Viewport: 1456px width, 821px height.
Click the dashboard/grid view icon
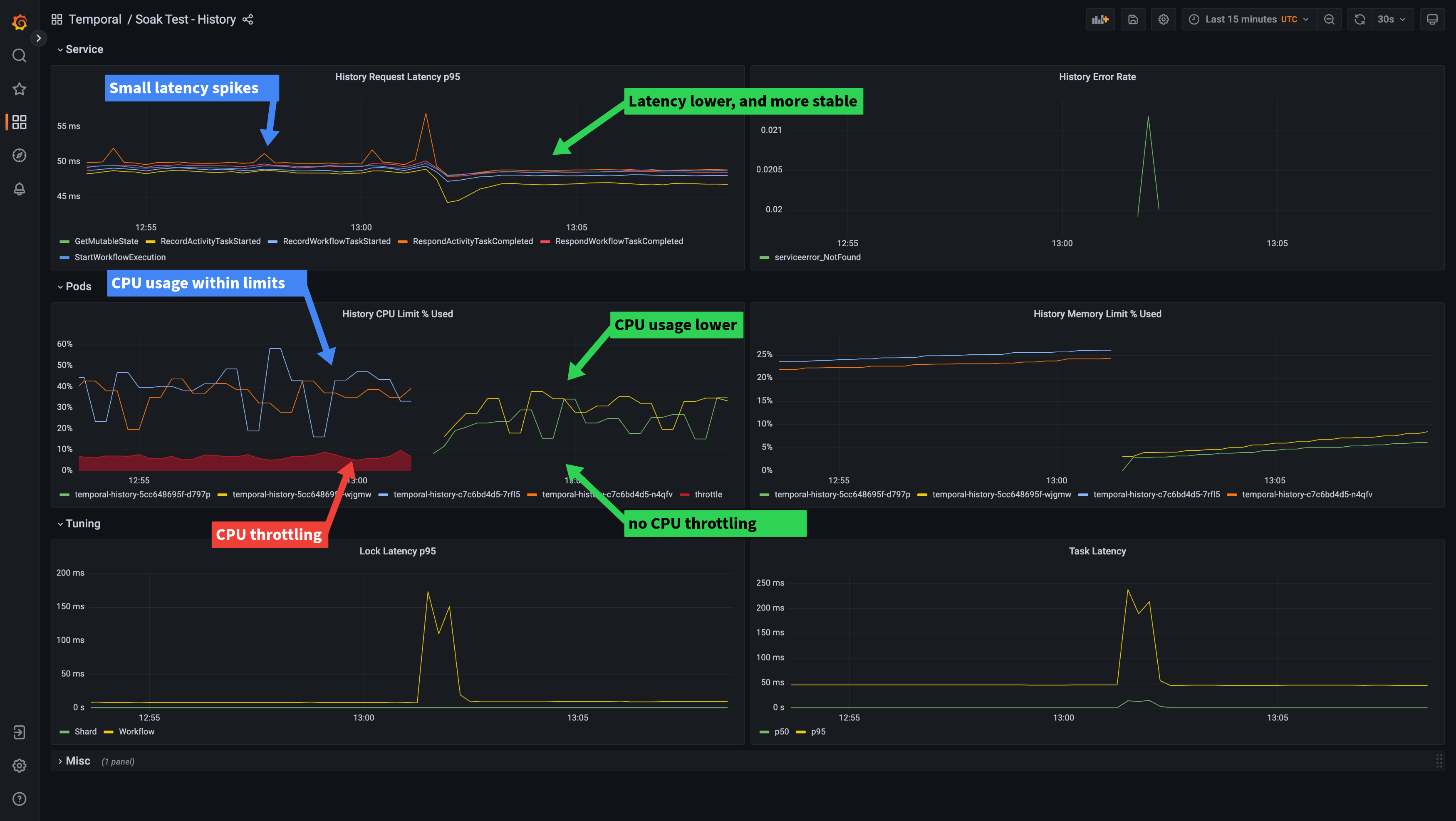(19, 122)
